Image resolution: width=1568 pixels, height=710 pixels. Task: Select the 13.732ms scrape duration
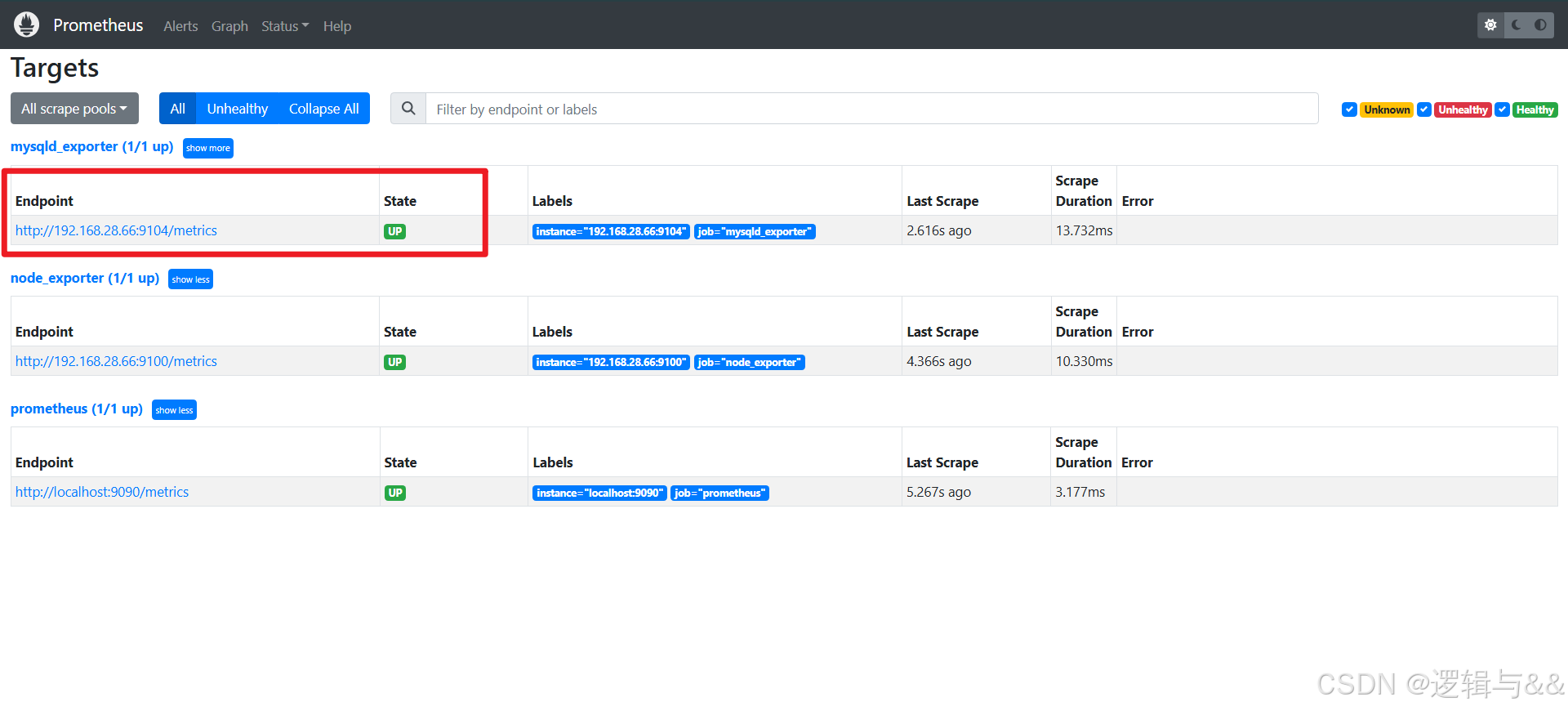(1084, 230)
